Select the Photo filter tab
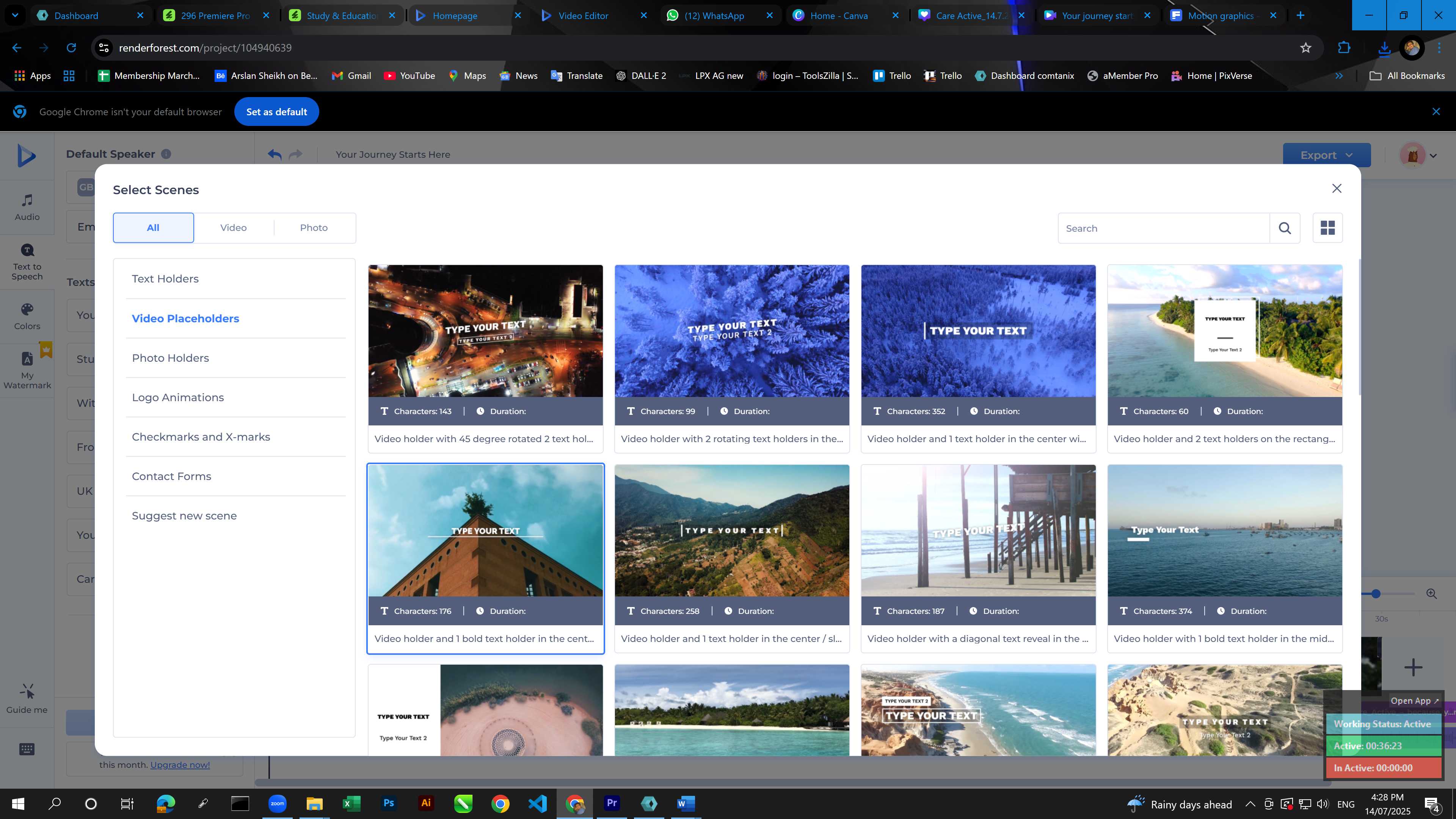Viewport: 1456px width, 819px height. (x=314, y=228)
